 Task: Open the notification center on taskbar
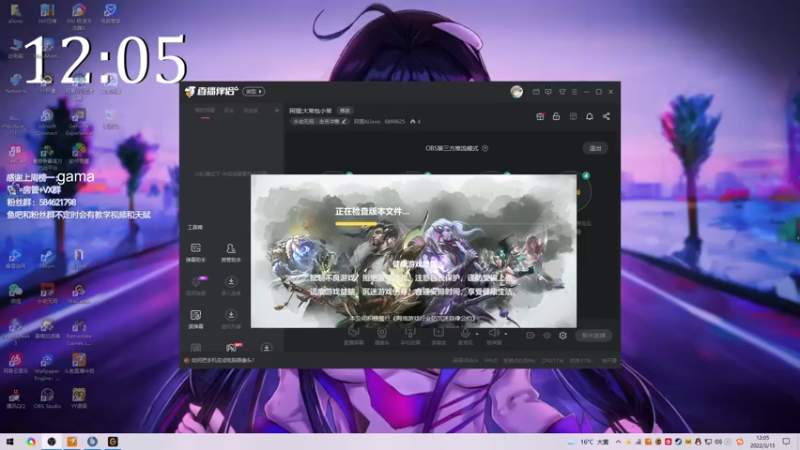(786, 441)
